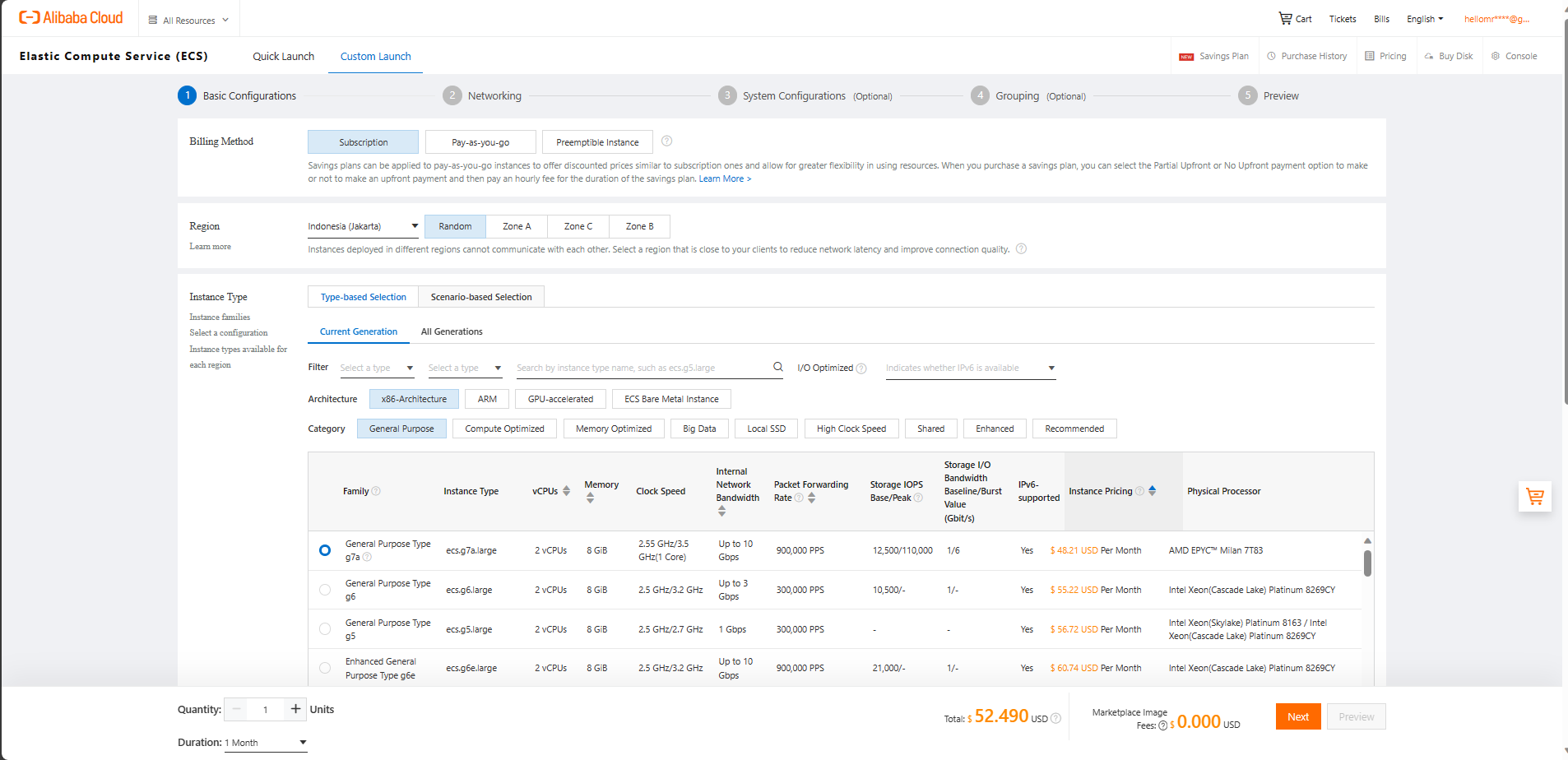The height and width of the screenshot is (760, 1568).
Task: Select Compute Optimized category
Action: click(504, 429)
